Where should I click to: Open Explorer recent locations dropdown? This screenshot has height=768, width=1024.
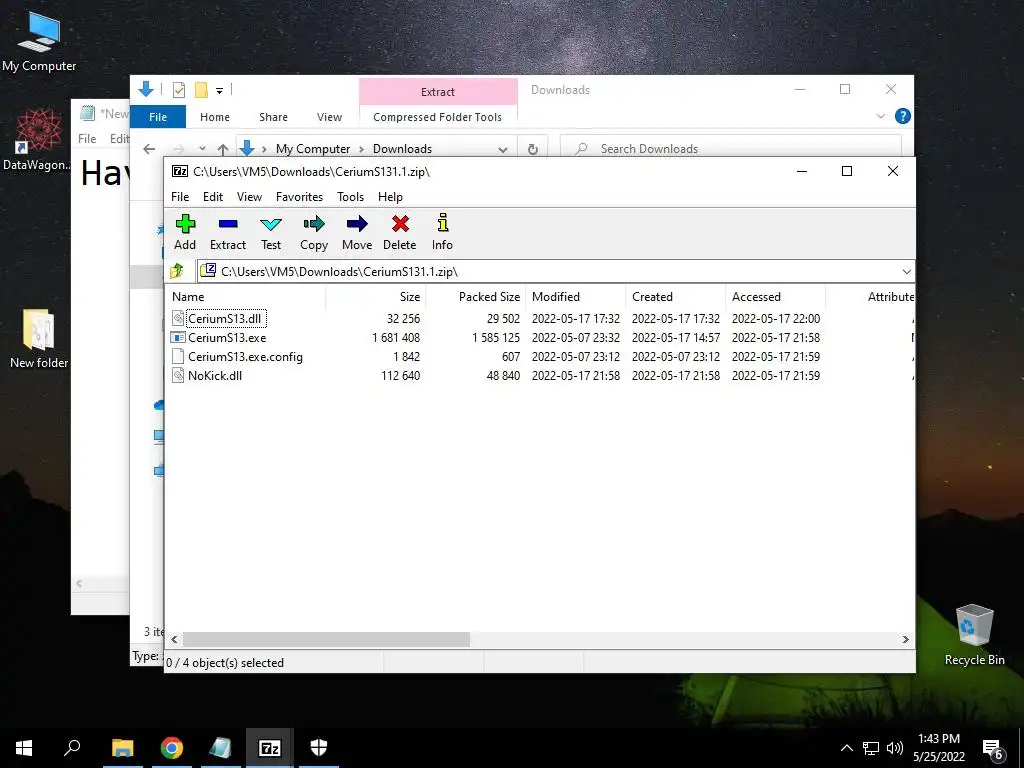point(202,149)
